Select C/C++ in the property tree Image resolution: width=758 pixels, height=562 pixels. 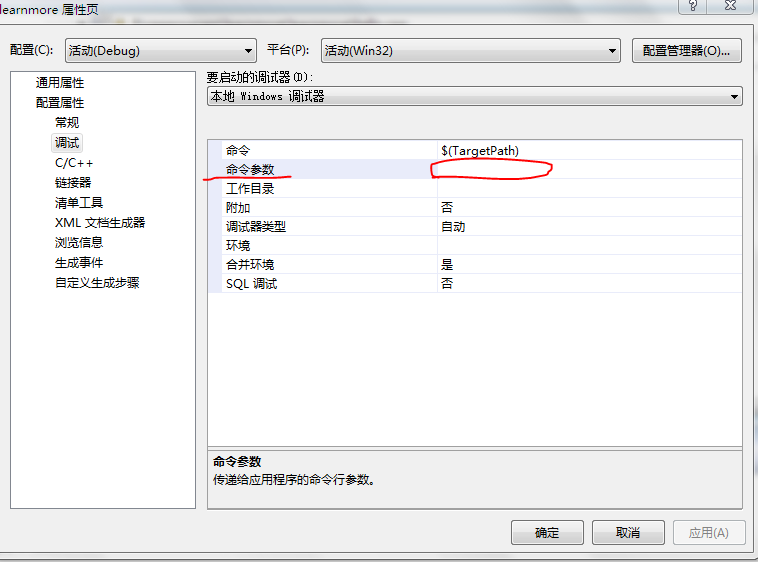click(73, 163)
